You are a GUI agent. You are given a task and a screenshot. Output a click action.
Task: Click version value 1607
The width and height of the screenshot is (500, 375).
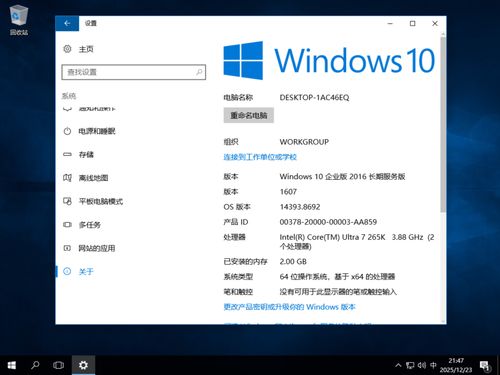[x=288, y=192]
